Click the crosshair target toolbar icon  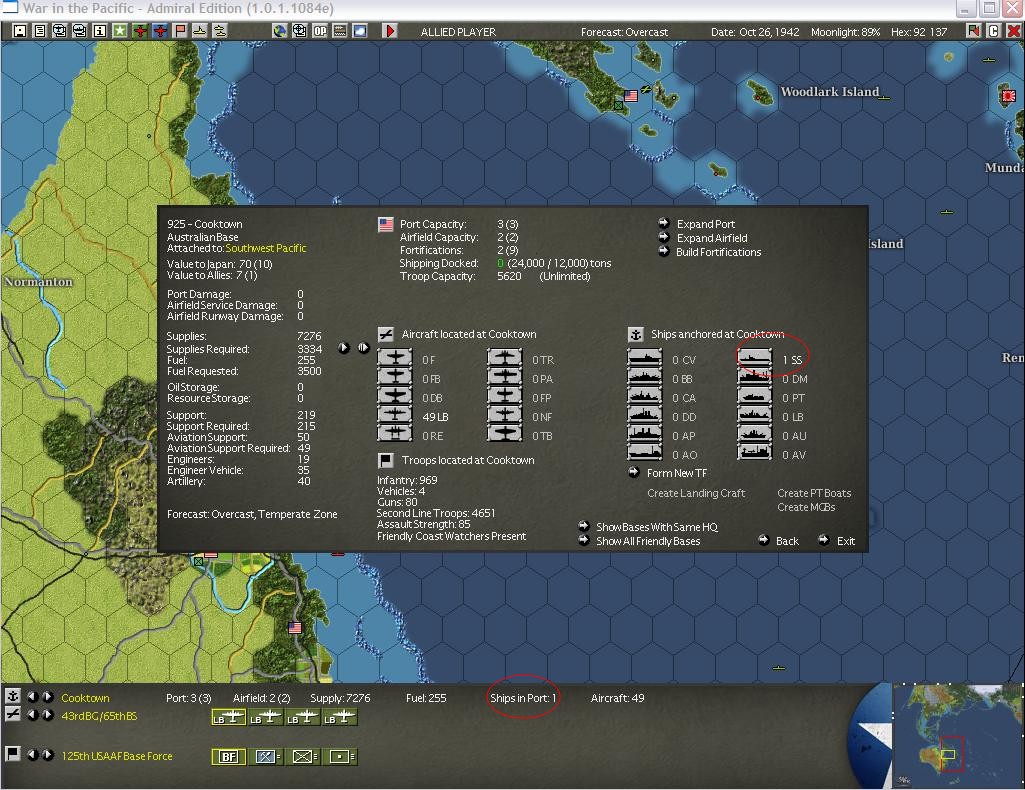coord(299,31)
